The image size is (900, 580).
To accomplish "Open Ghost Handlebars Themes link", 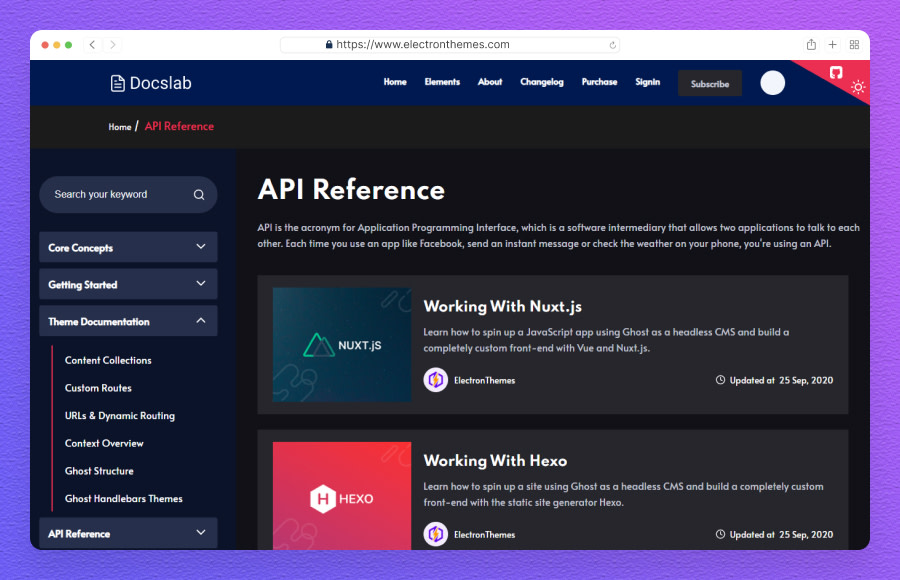I will click(123, 498).
